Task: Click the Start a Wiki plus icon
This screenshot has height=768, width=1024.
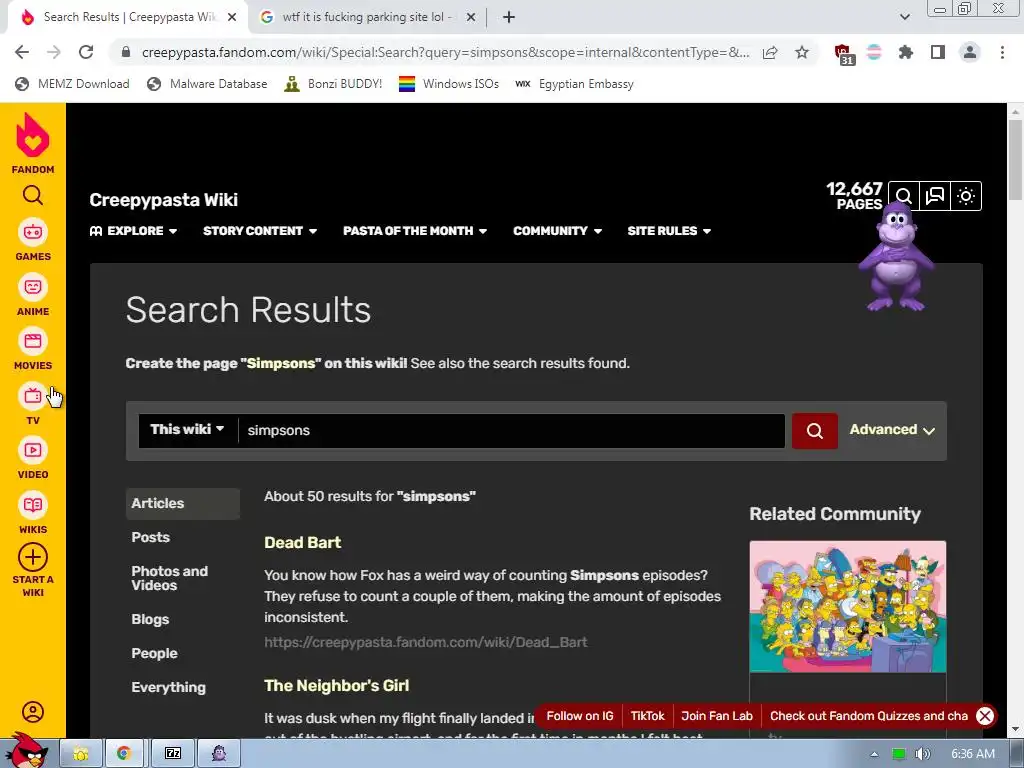Action: (33, 557)
